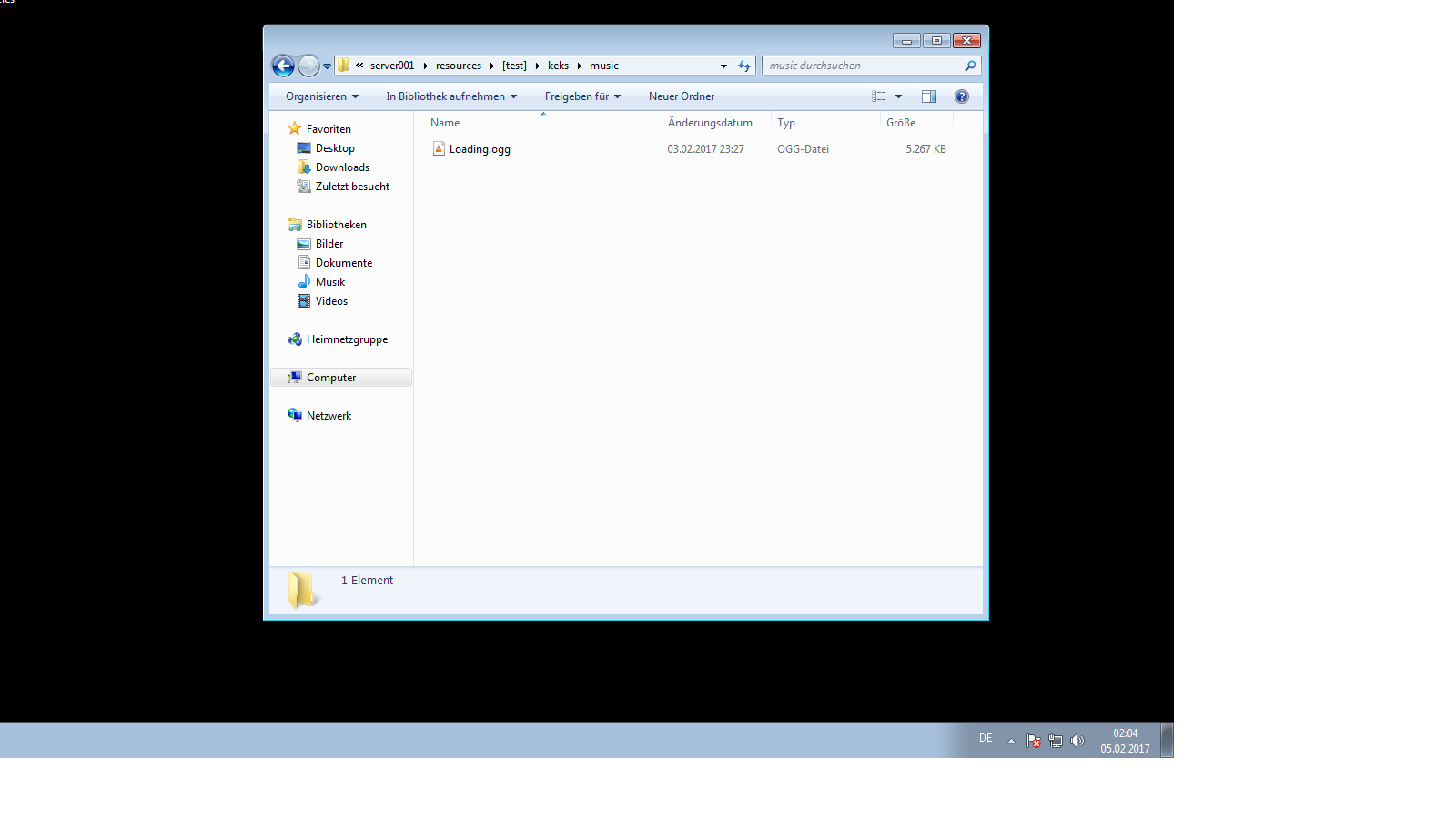The image size is (1456, 819).
Task: Open the address bar history dropdown arrow
Action: 723,66
